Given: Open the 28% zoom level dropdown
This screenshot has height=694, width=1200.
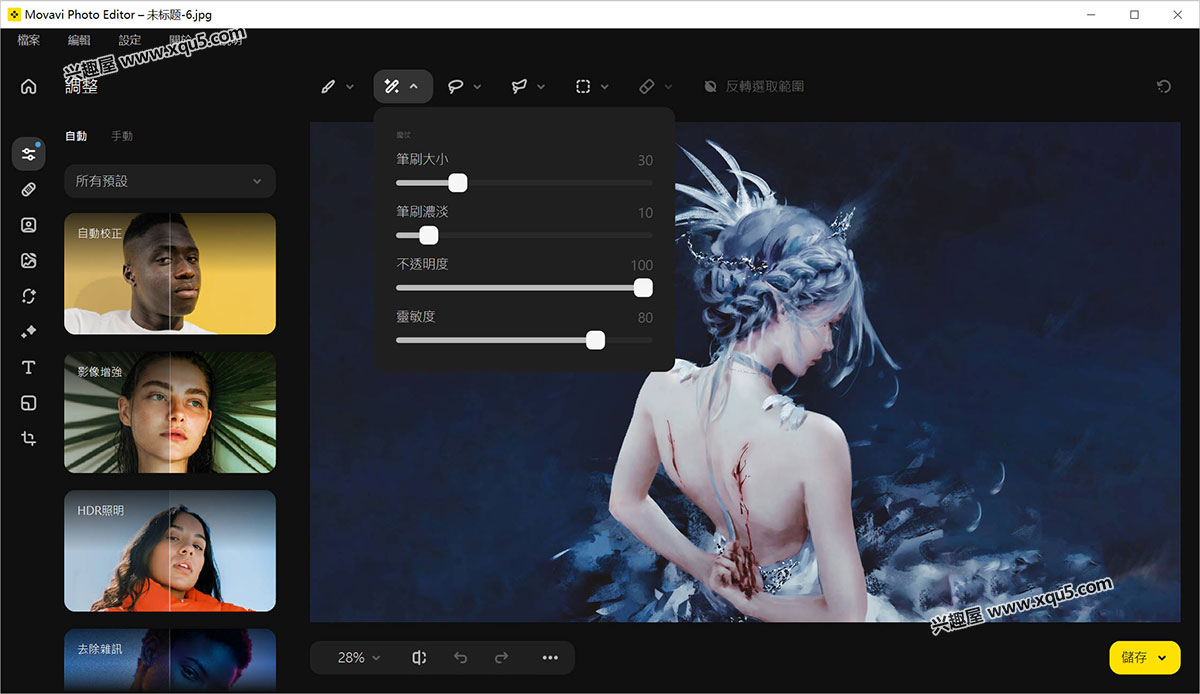Looking at the screenshot, I should (x=359, y=657).
